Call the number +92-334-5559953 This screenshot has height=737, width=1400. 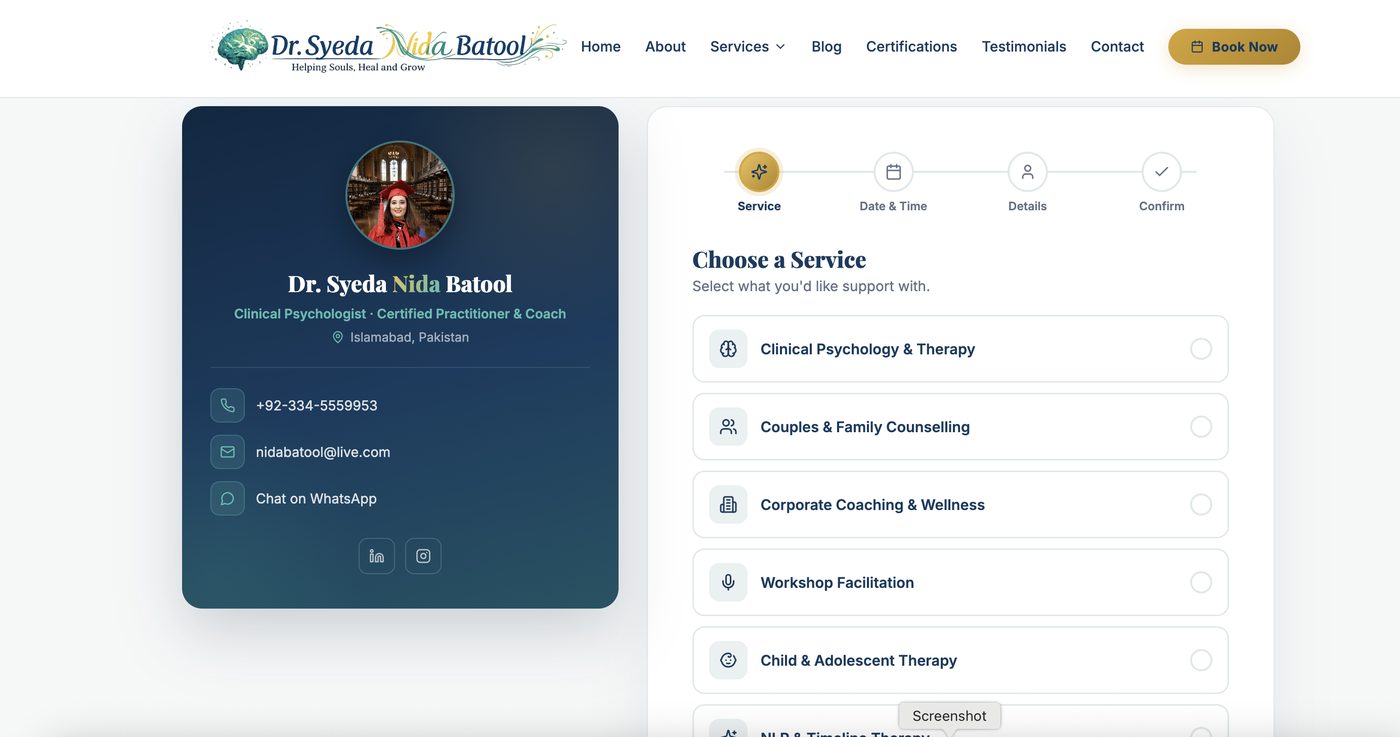pos(317,405)
